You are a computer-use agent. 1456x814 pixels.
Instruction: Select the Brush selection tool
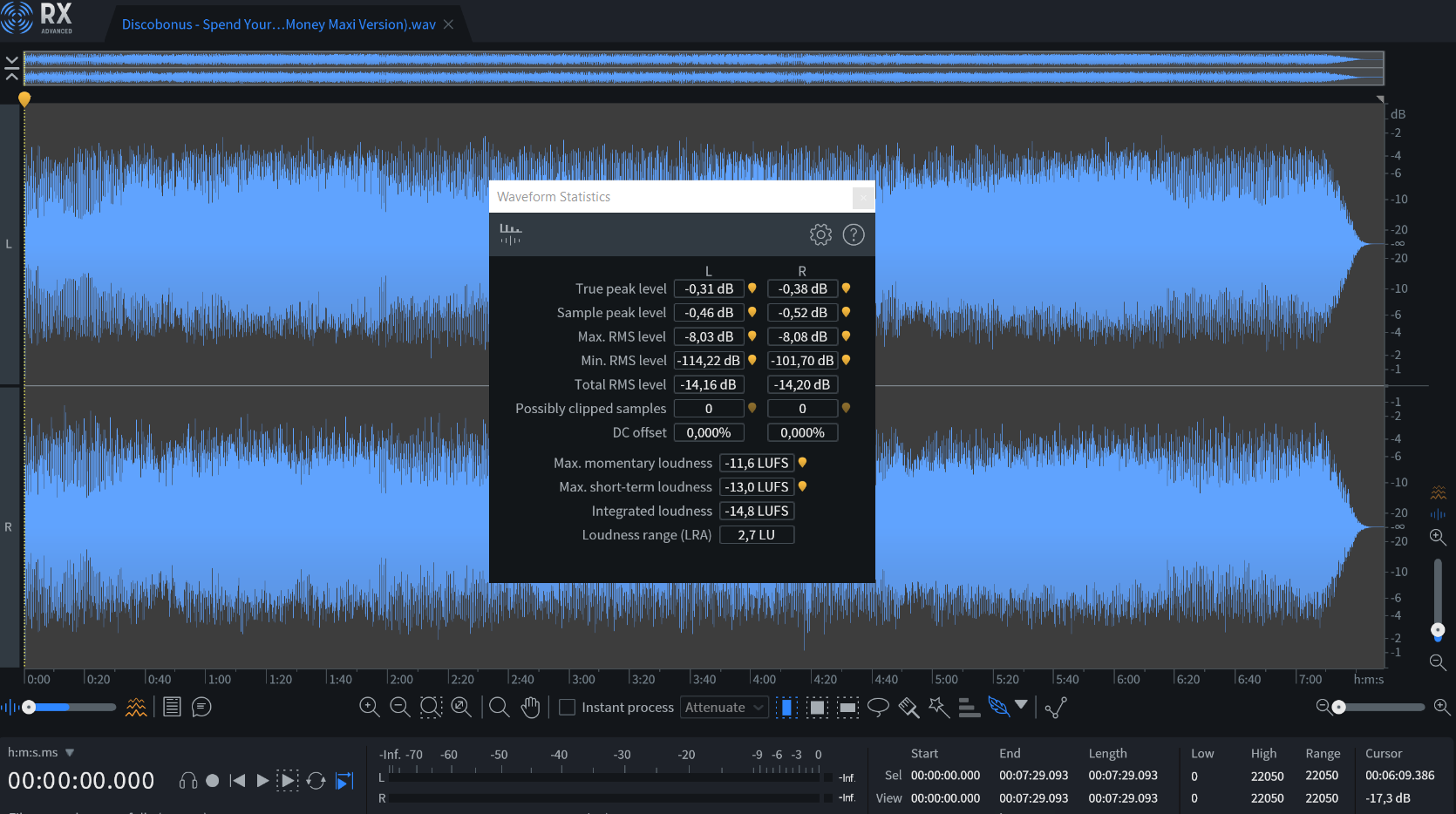pos(908,707)
